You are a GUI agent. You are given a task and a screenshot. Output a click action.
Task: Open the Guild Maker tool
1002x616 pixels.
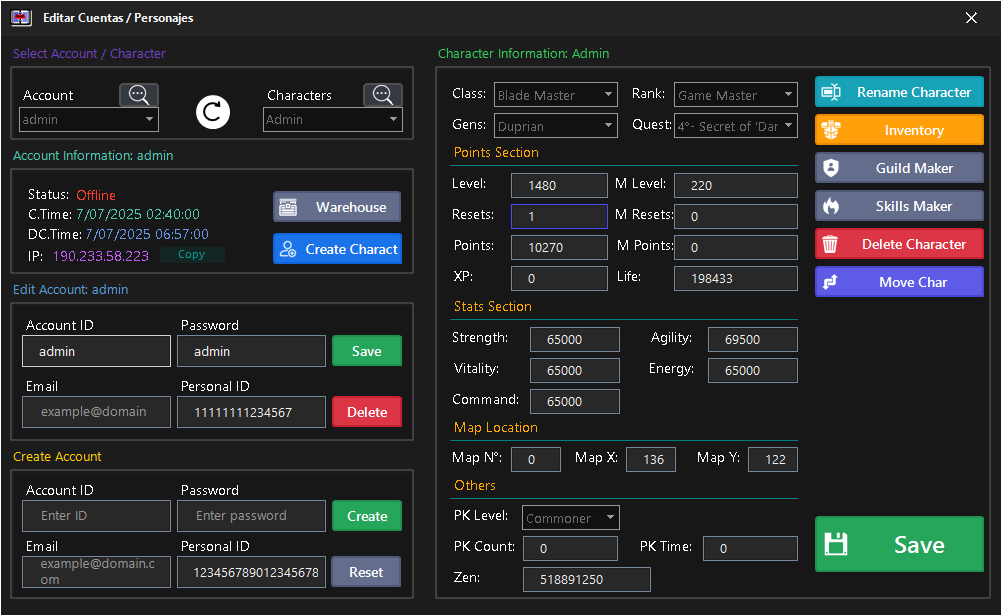click(899, 168)
